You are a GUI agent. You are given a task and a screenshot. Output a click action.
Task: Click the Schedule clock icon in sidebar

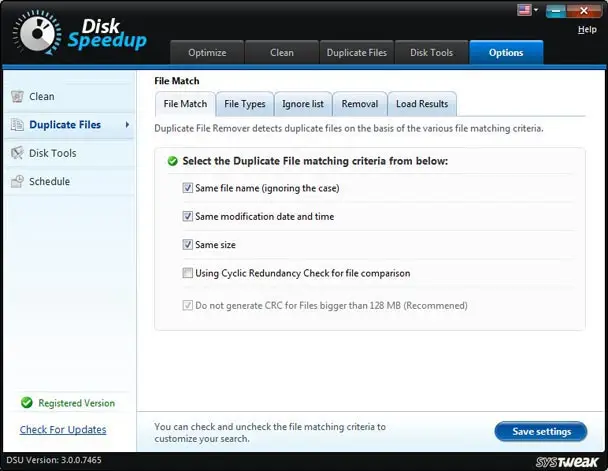click(x=17, y=181)
